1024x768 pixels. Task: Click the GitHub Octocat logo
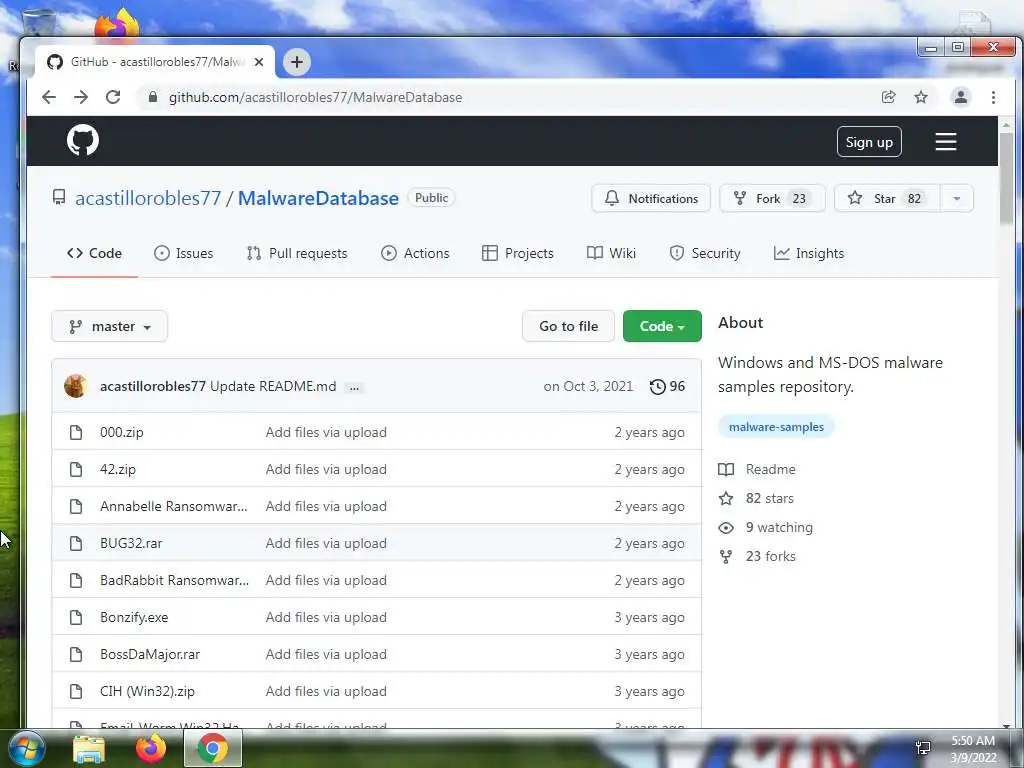coord(82,140)
